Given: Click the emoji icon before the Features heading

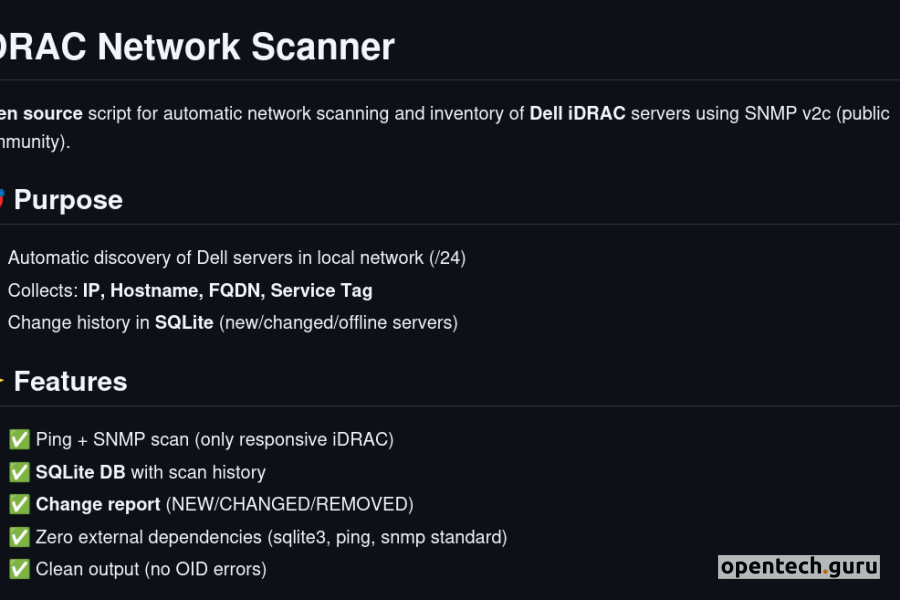Looking at the screenshot, I should [3, 381].
